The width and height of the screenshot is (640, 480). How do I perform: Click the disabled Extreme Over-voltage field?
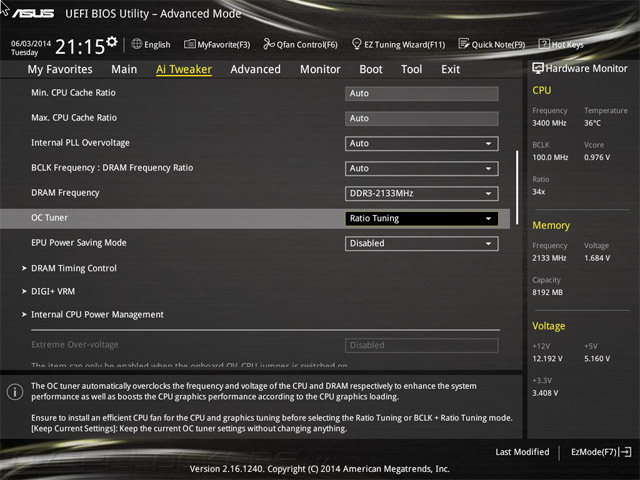pos(422,345)
